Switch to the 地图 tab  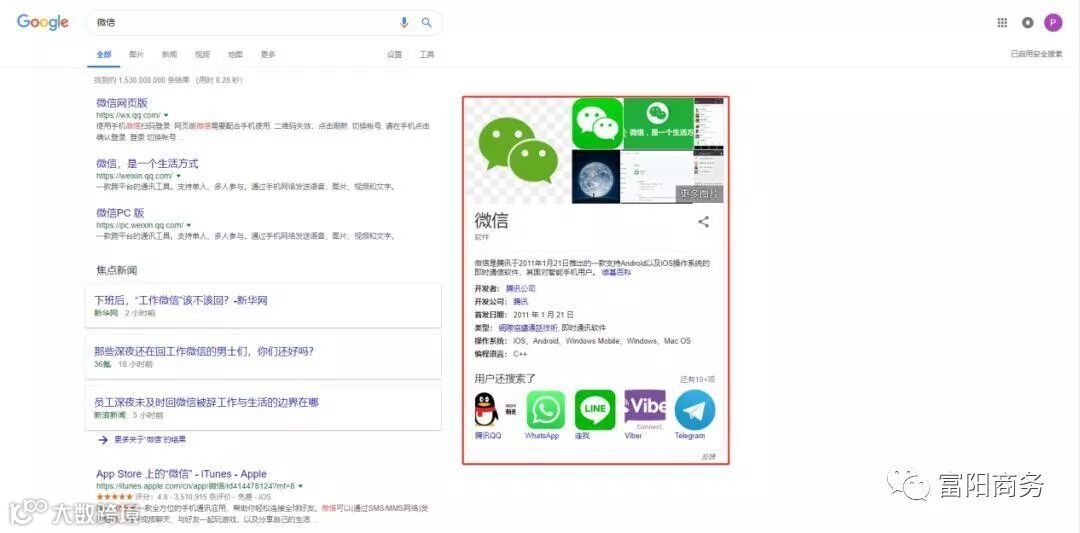click(236, 54)
